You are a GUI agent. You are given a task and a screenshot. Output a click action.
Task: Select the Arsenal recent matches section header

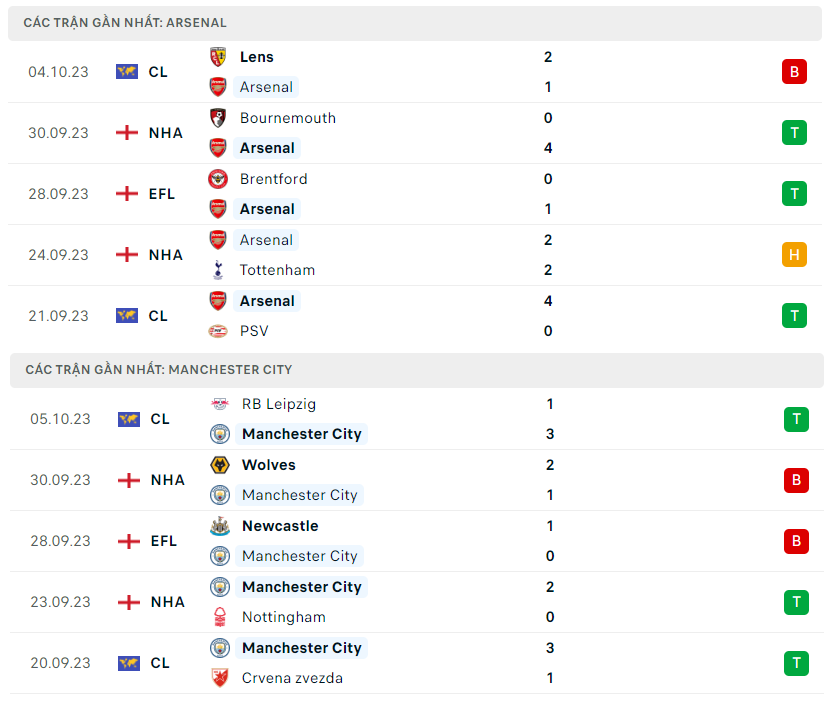tap(125, 22)
